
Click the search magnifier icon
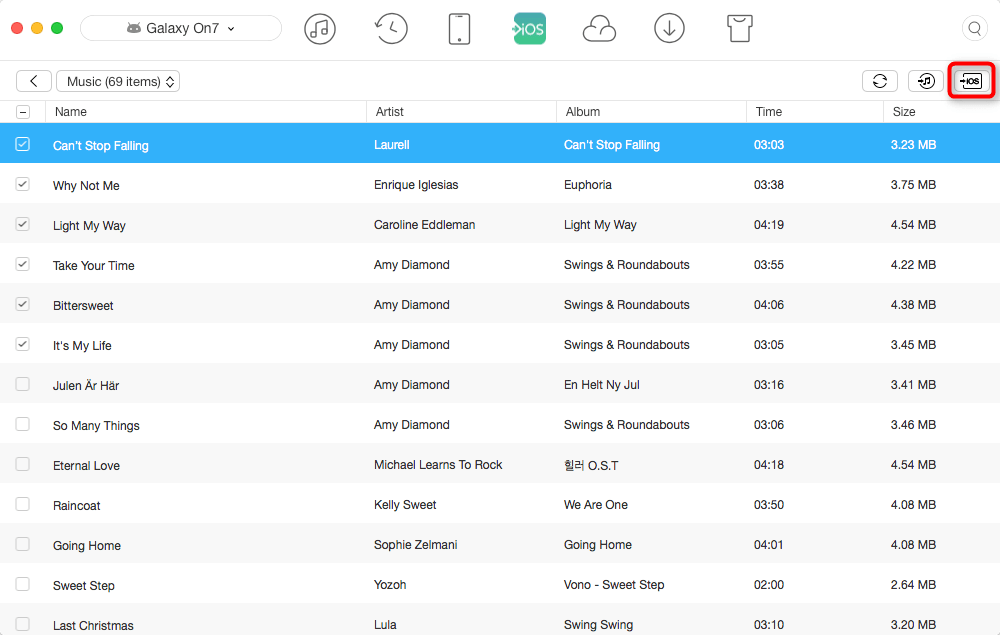click(x=973, y=29)
